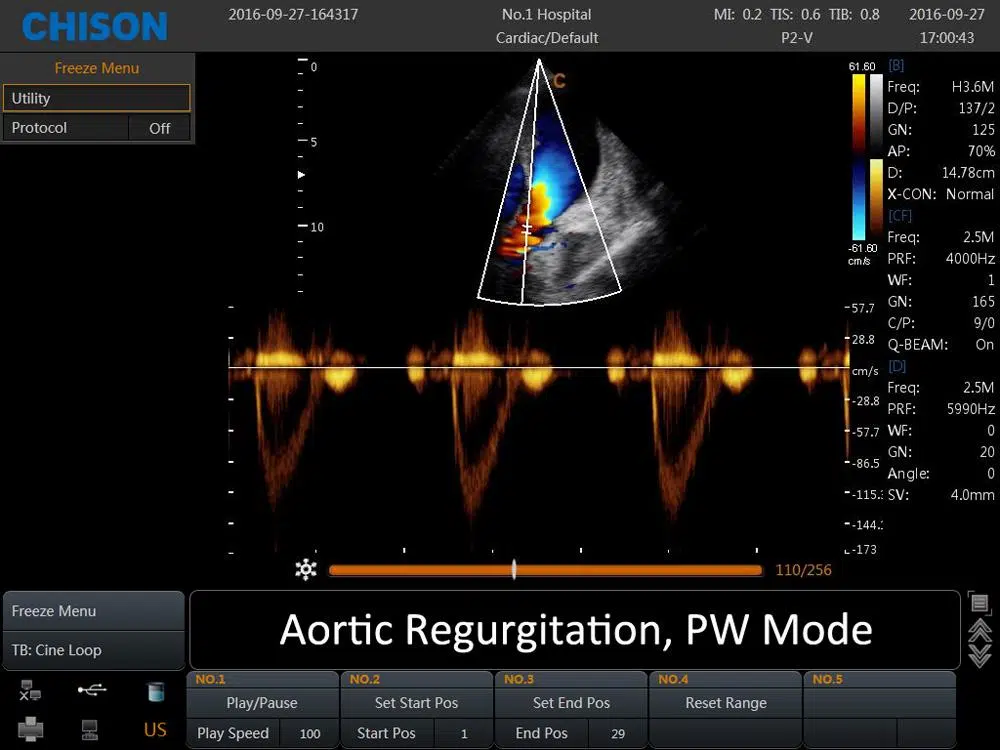Image resolution: width=1000 pixels, height=750 pixels.
Task: Click the menu list icon beside the caption panel
Action: (979, 603)
